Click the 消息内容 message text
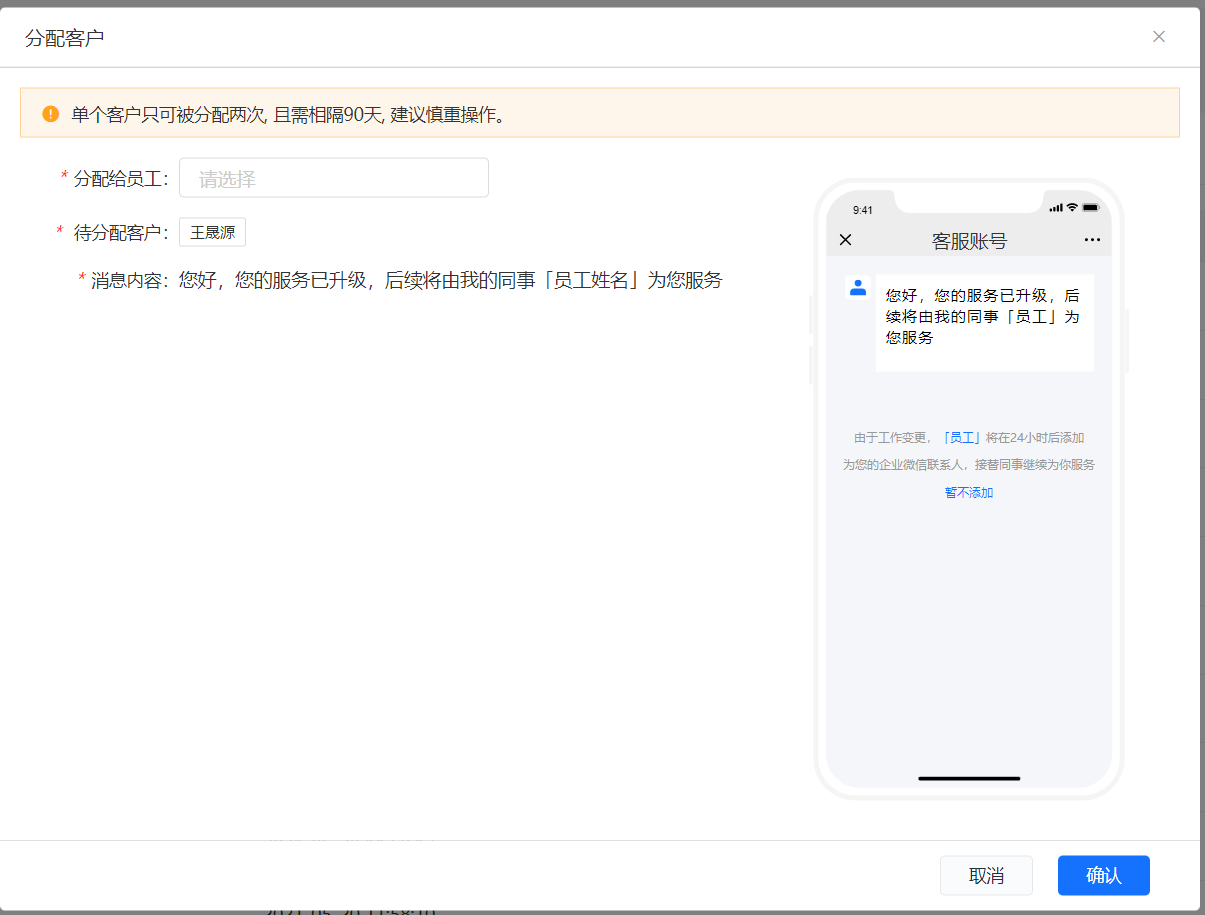This screenshot has width=1205, height=915. coord(450,281)
